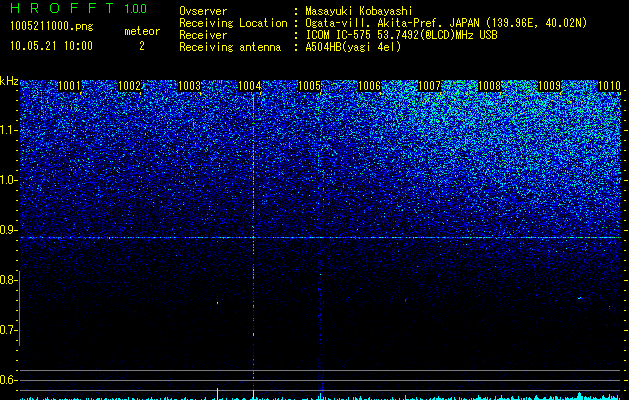Click observer name Masayuki Kobayashi

(359, 11)
